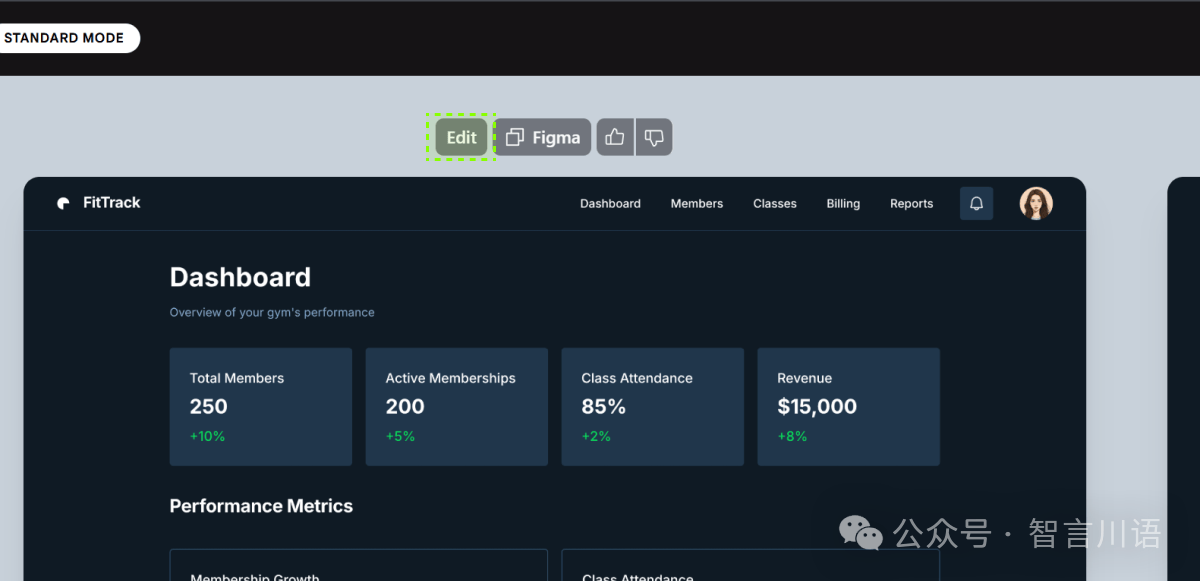Click the +5% growth figure
The image size is (1200, 581).
(400, 436)
